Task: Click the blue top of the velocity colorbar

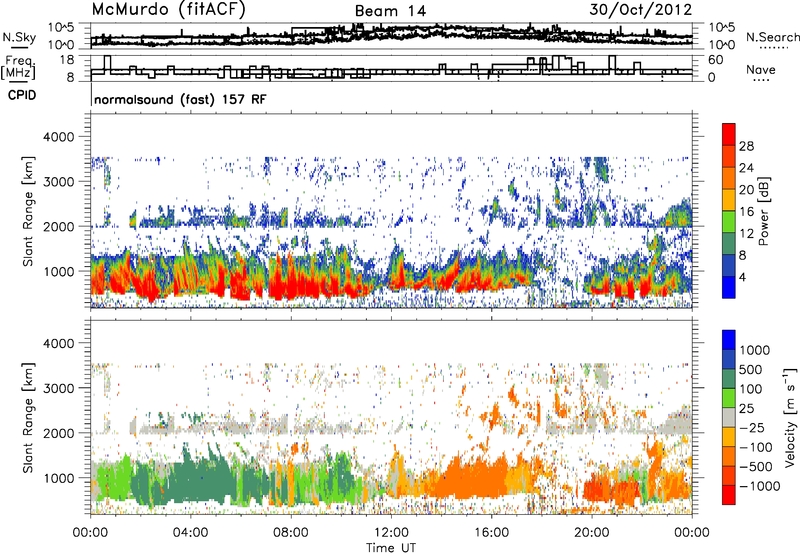Action: [729, 339]
